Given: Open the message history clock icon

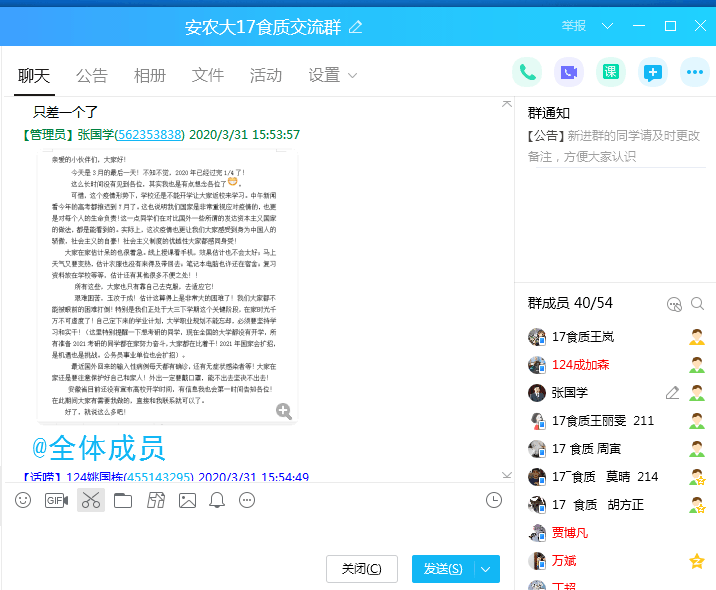Looking at the screenshot, I should click(493, 500).
